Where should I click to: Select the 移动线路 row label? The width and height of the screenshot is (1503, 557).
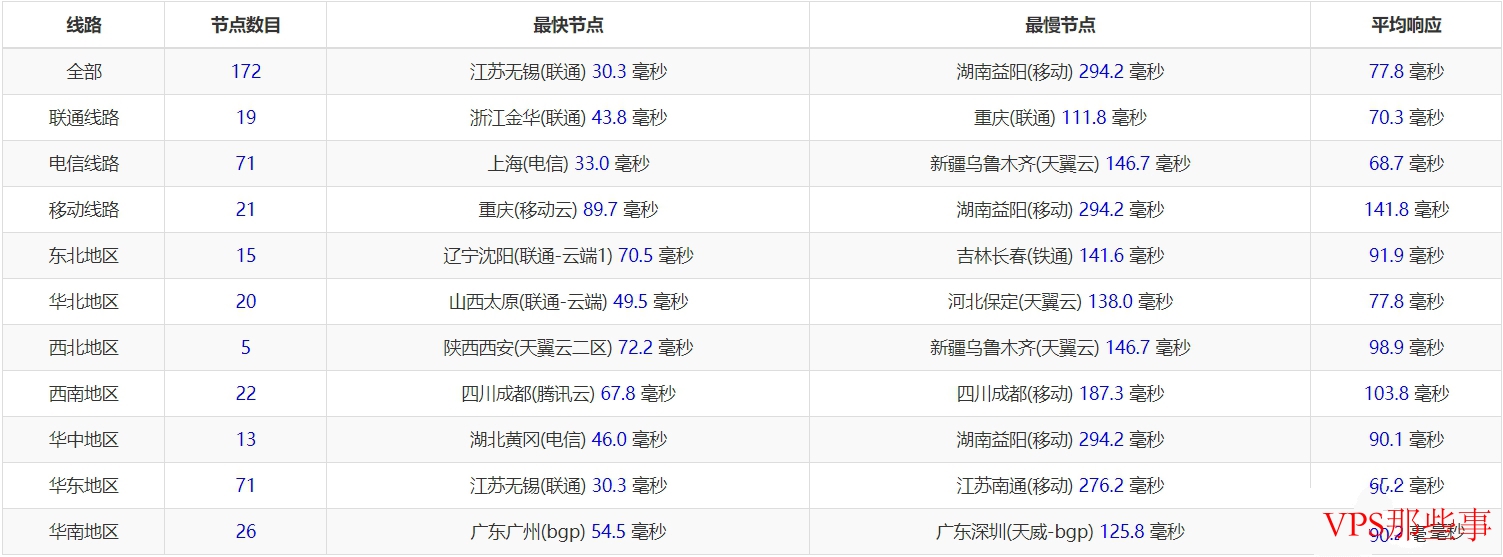[84, 210]
